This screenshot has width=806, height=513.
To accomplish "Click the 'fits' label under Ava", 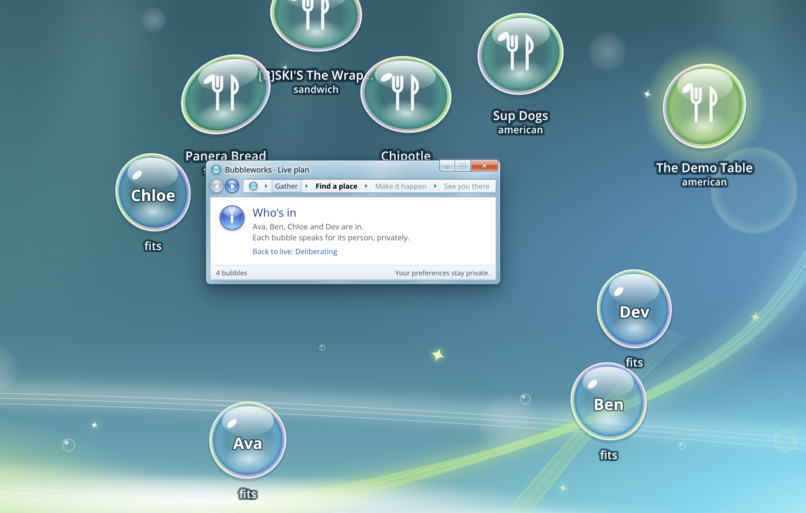I will (x=247, y=494).
